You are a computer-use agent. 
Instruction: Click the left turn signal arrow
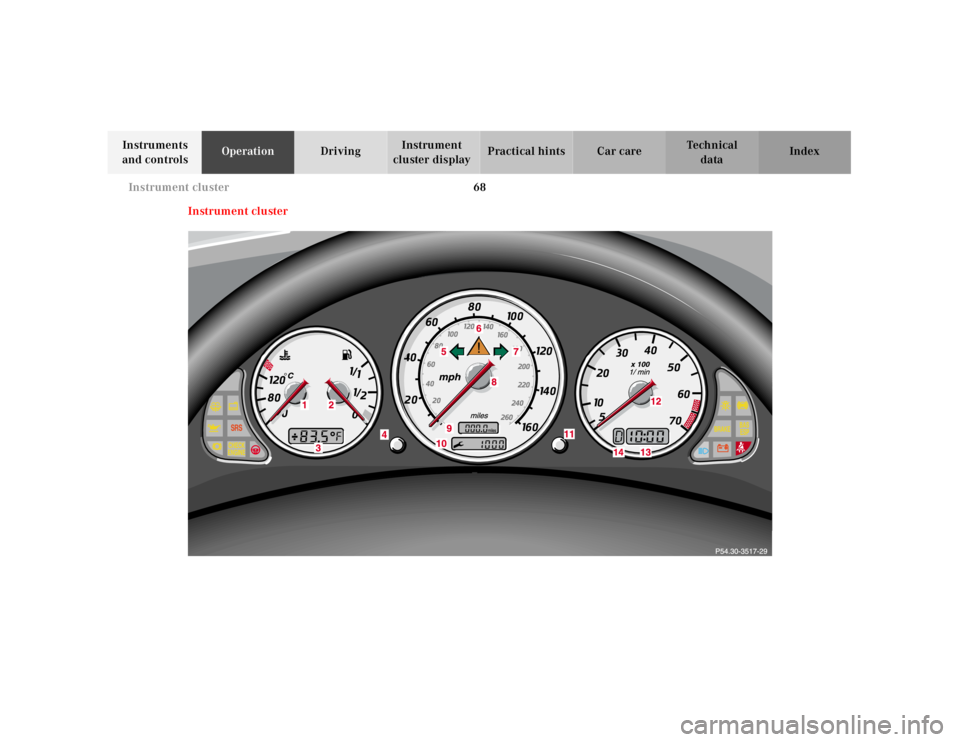click(457, 351)
